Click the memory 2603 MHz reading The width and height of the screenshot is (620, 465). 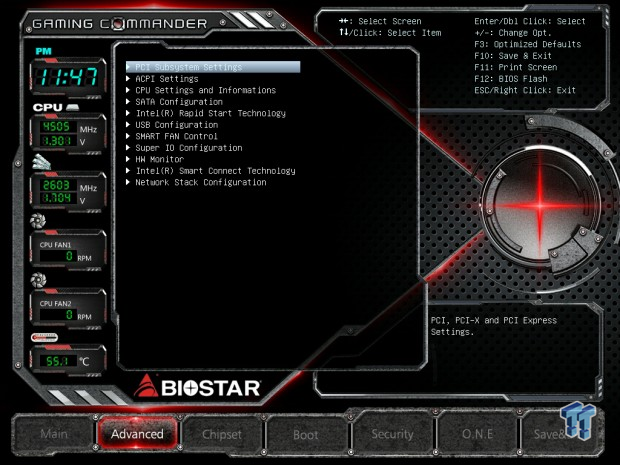57,185
